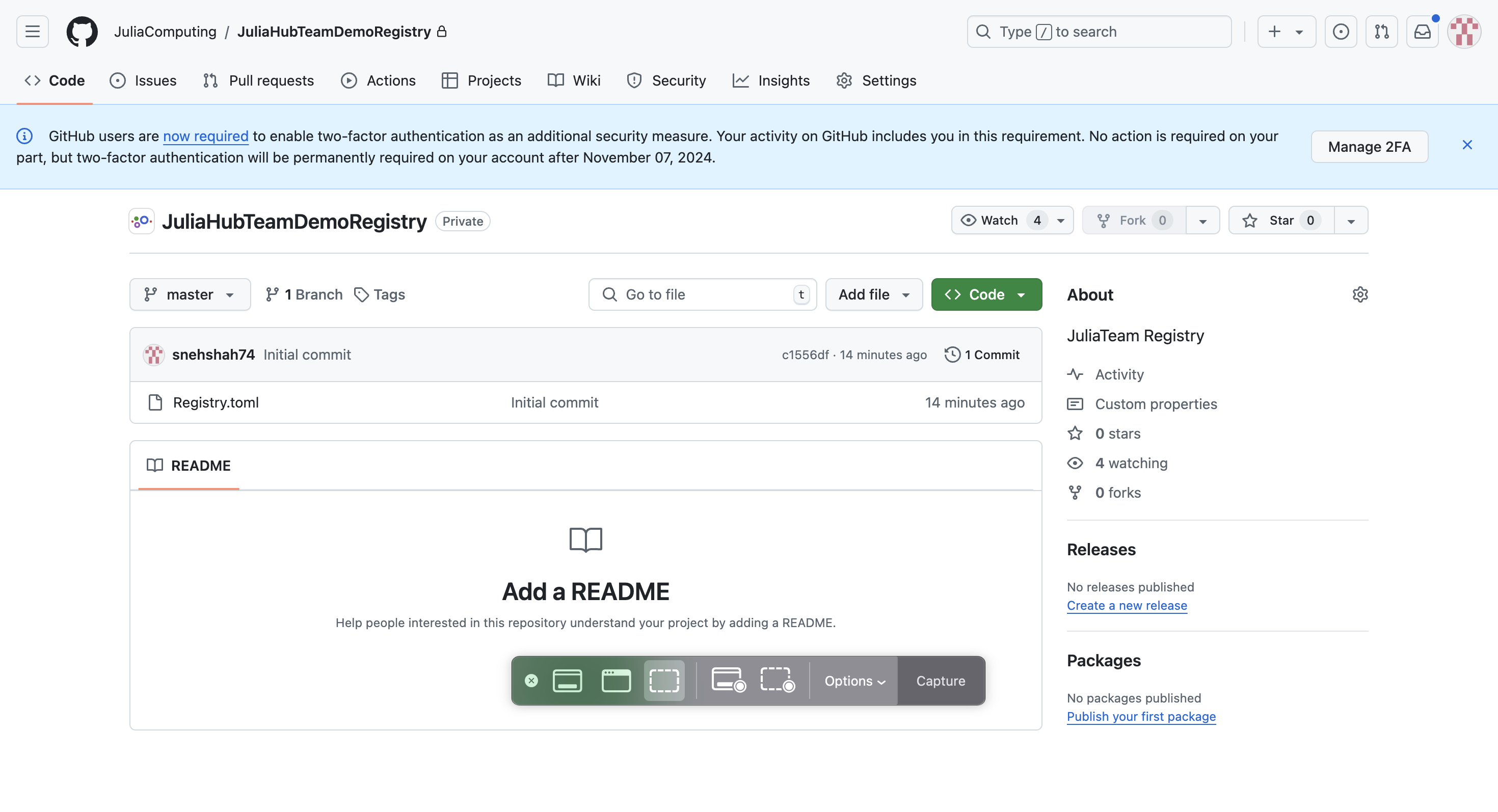
Task: Click the Manage 2FA button
Action: (x=1369, y=147)
